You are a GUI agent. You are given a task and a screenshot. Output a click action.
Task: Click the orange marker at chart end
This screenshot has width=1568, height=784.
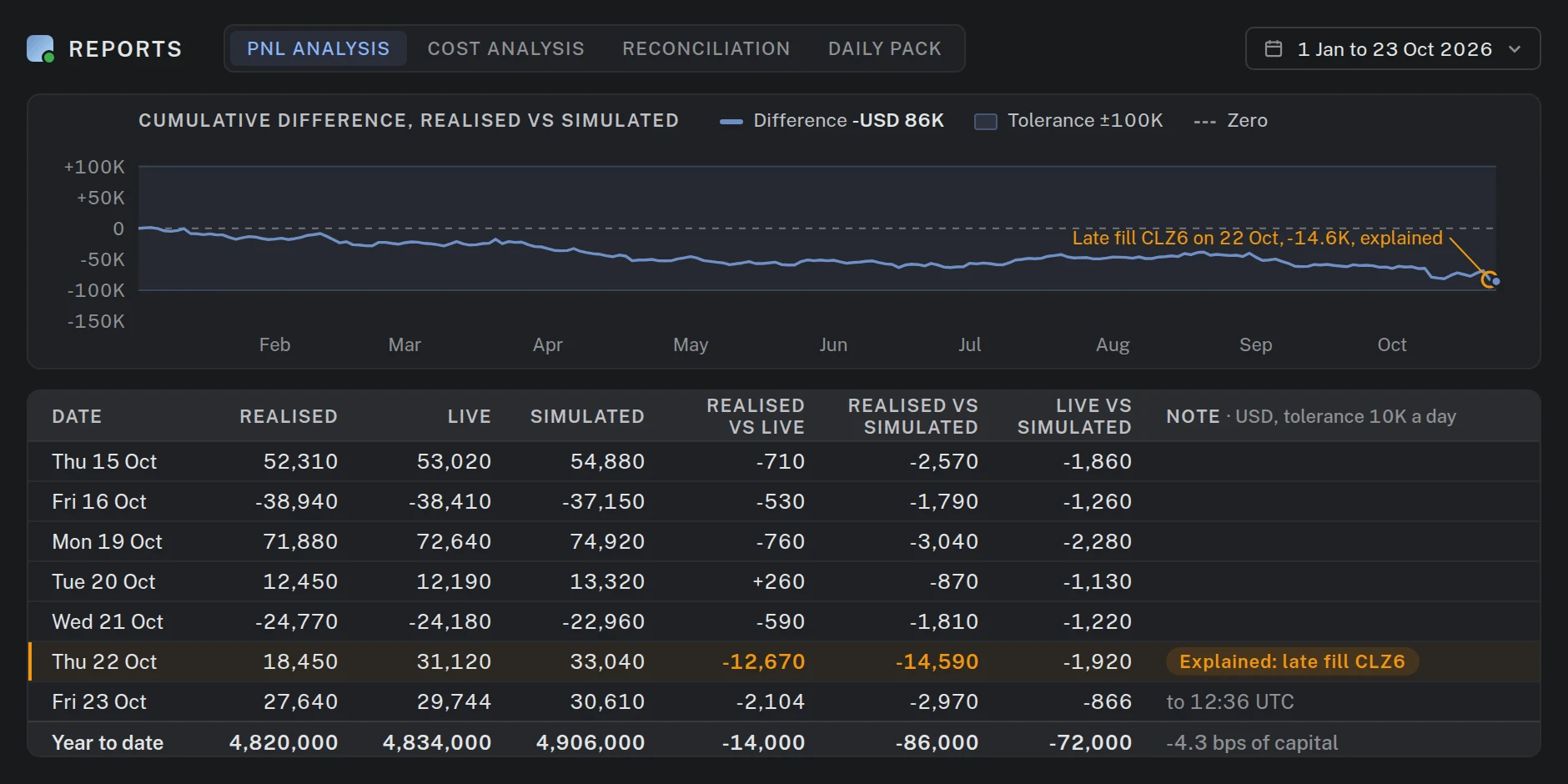pos(1489,279)
